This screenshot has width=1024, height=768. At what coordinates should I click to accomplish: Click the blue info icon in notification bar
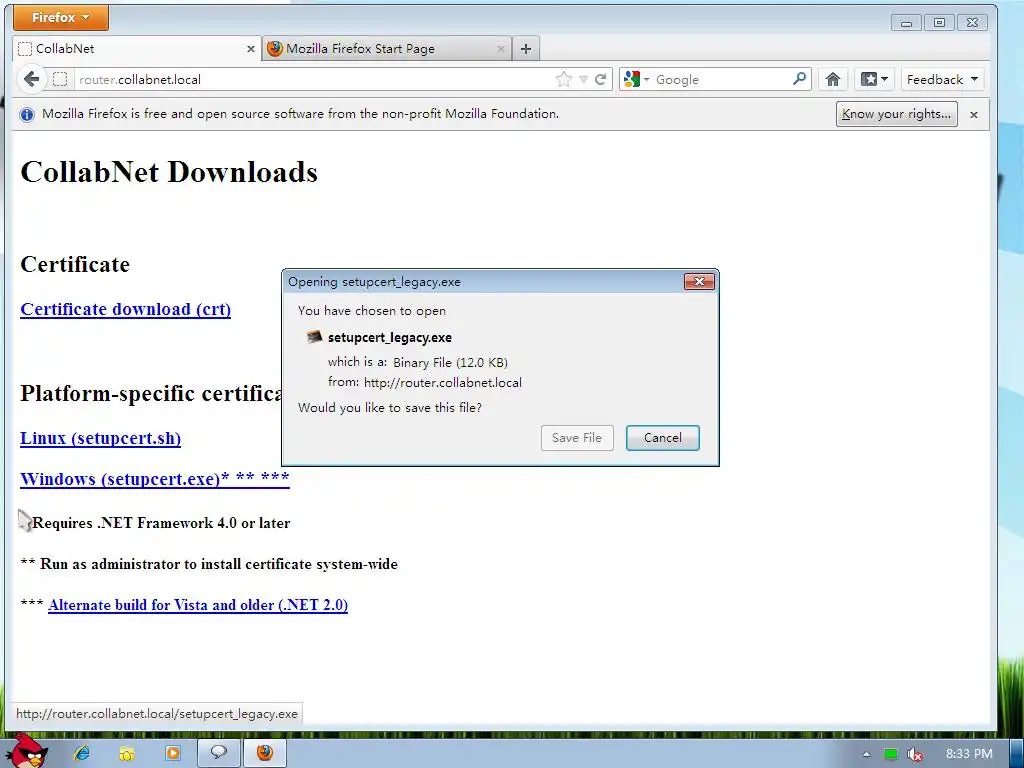click(27, 114)
